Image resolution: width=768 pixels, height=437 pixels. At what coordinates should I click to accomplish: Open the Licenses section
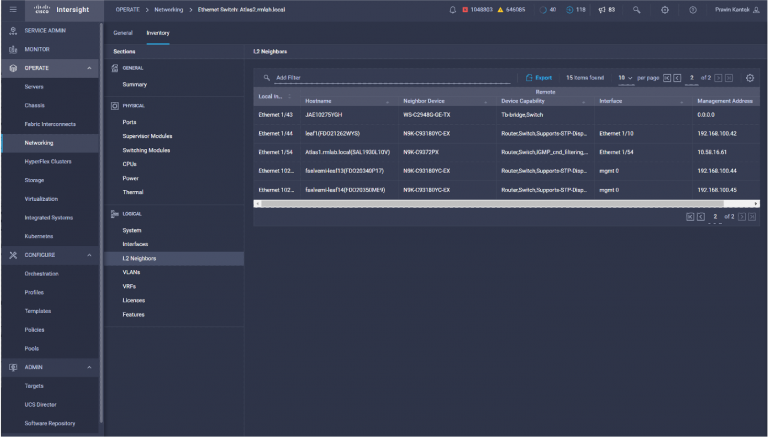pyautogui.click(x=134, y=301)
